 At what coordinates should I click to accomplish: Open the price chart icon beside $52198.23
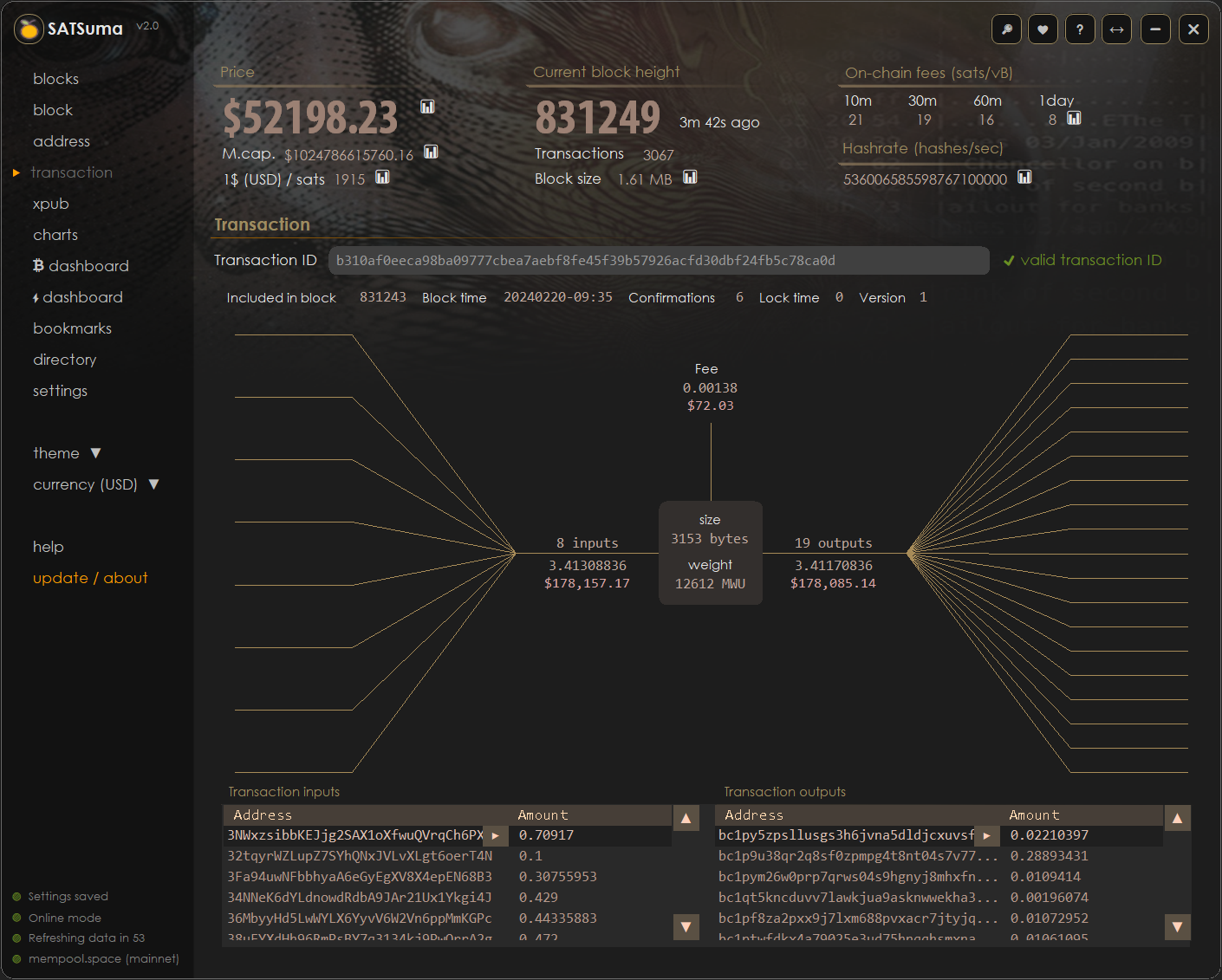click(427, 107)
